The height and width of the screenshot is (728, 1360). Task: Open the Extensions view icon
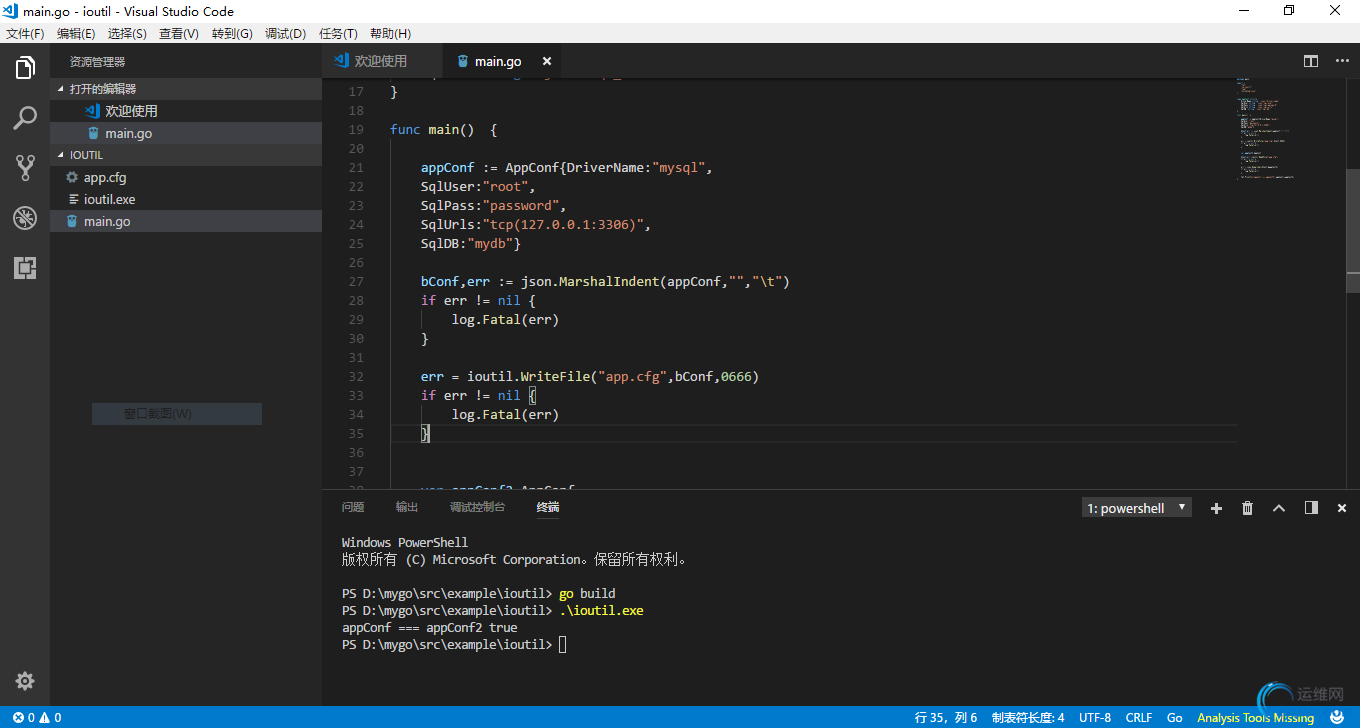[25, 267]
